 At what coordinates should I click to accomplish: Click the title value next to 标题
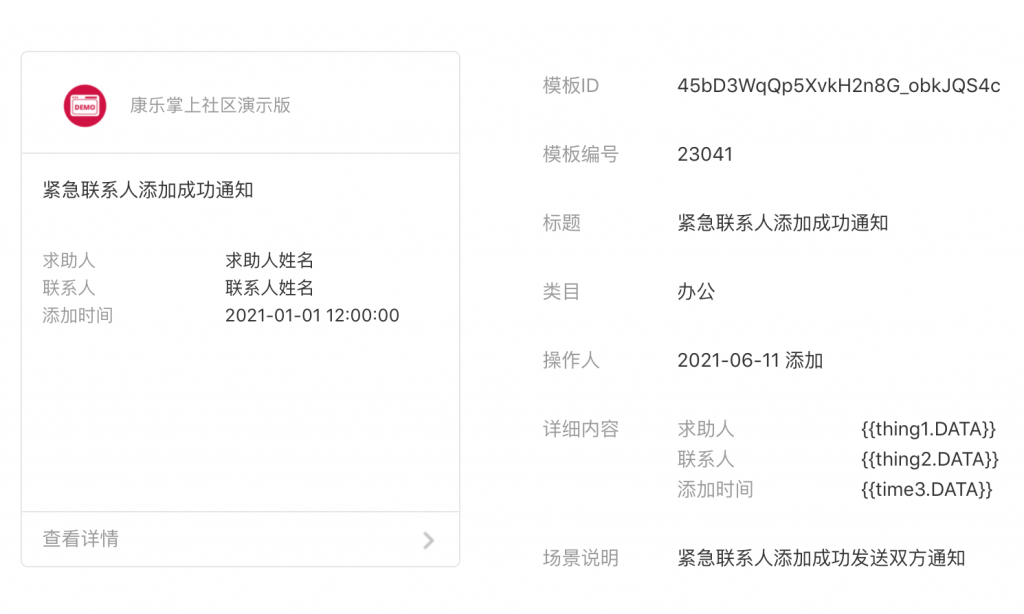783,223
